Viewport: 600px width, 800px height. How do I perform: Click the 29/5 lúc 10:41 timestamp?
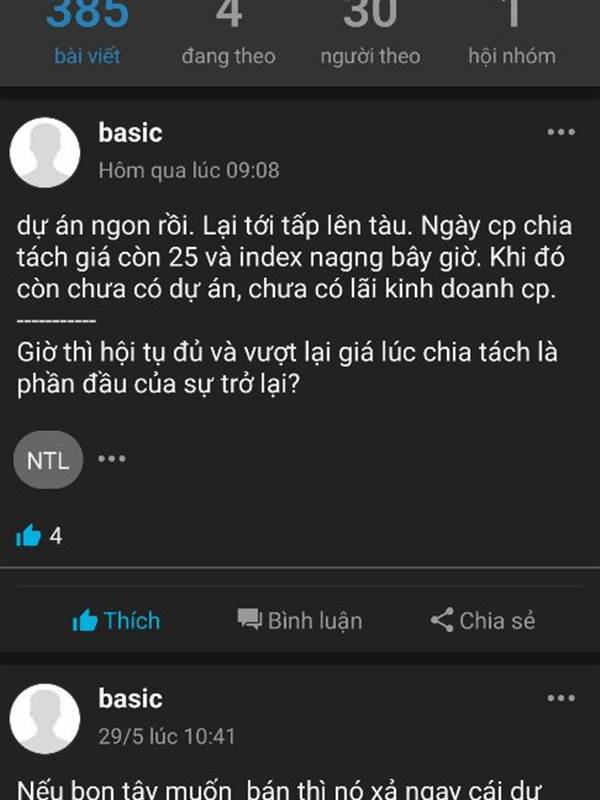tap(167, 736)
